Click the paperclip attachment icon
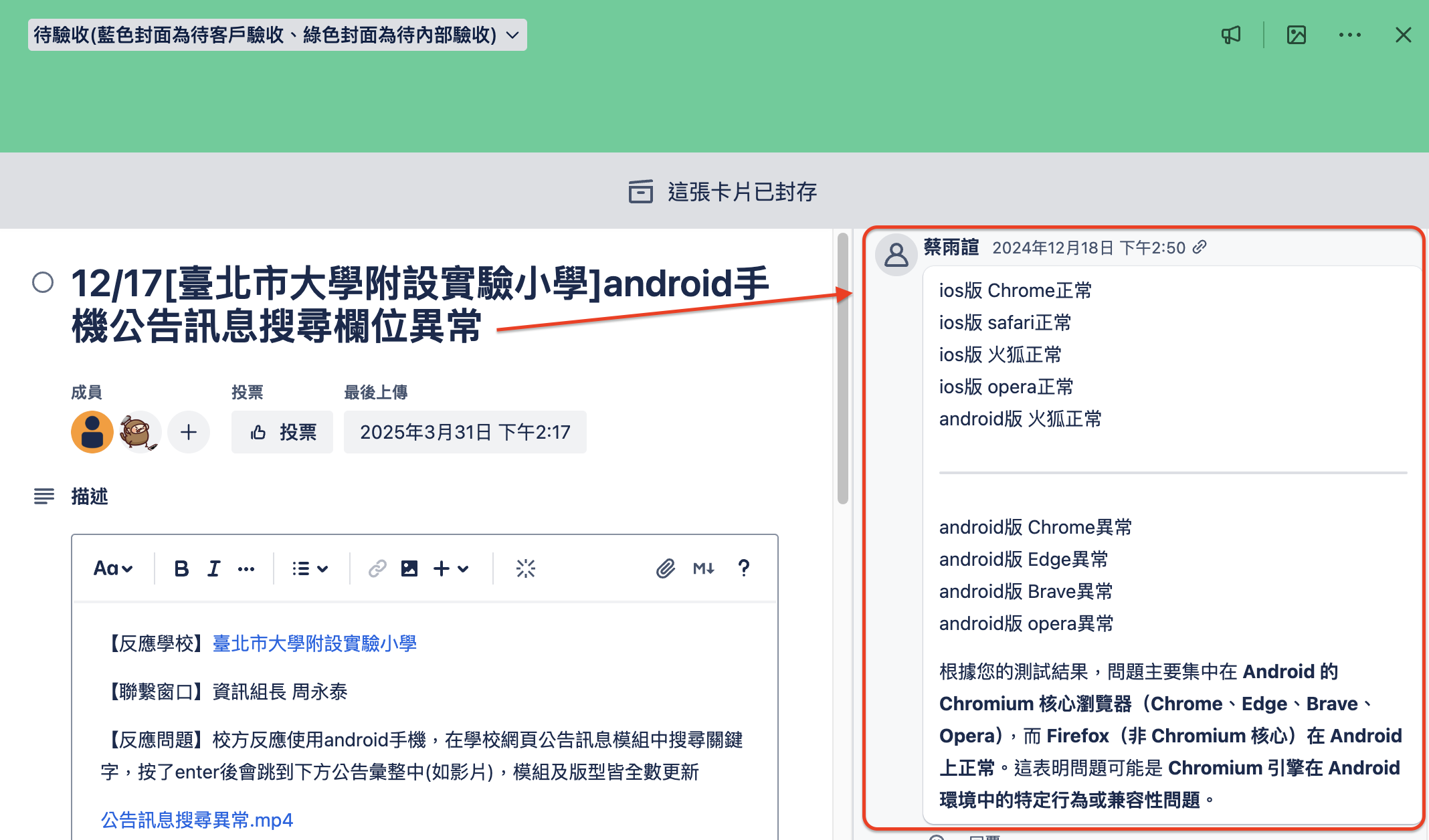 click(x=665, y=568)
